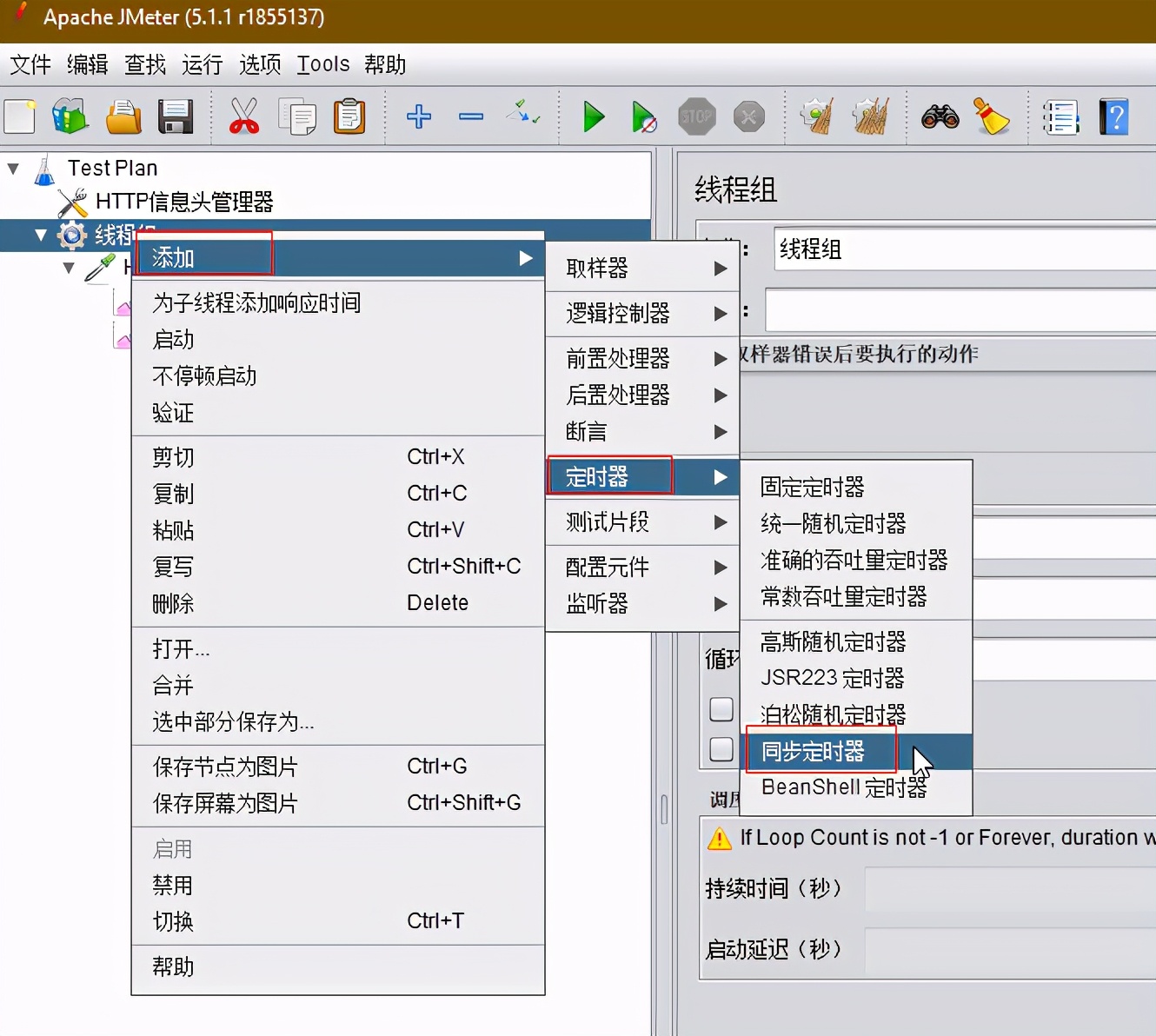Expand the 前置处理器 submenu

642,358
